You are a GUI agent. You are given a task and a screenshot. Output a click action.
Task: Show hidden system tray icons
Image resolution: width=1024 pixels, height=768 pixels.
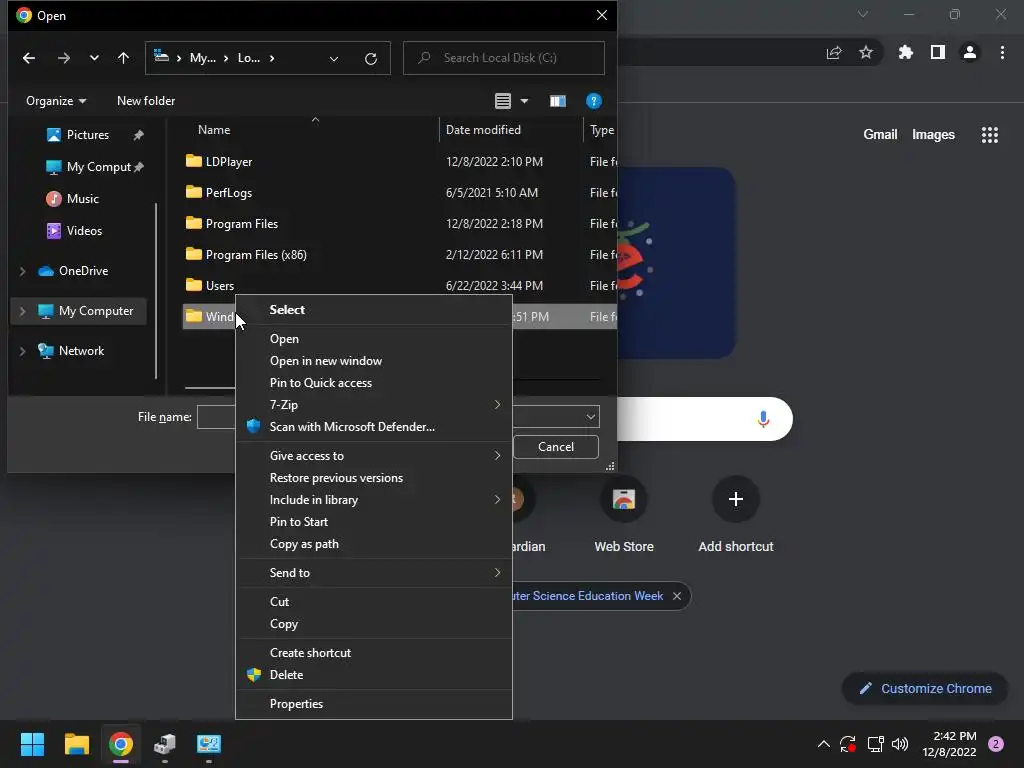[x=824, y=744]
